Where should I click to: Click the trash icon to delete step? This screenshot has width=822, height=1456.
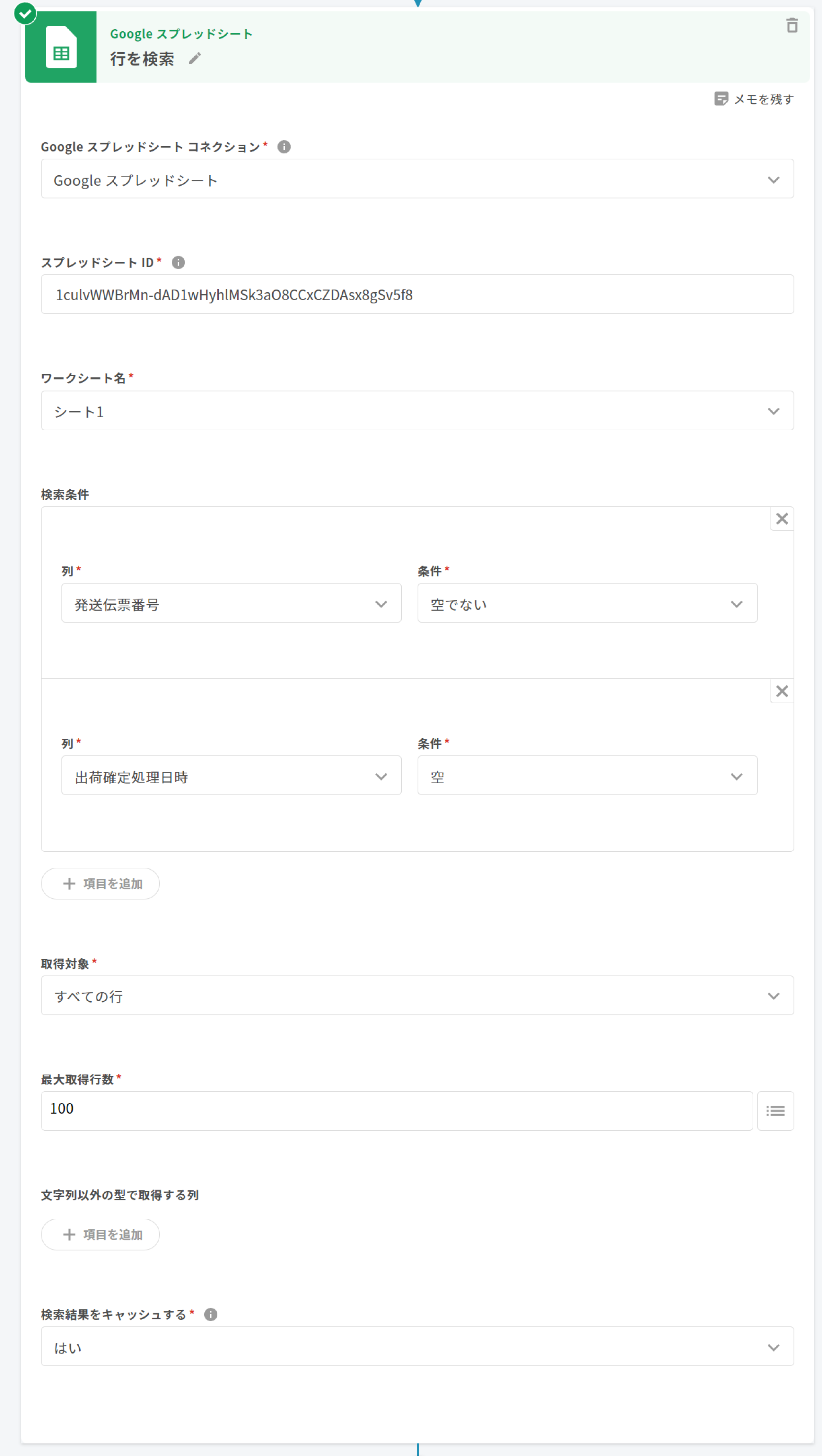791,25
